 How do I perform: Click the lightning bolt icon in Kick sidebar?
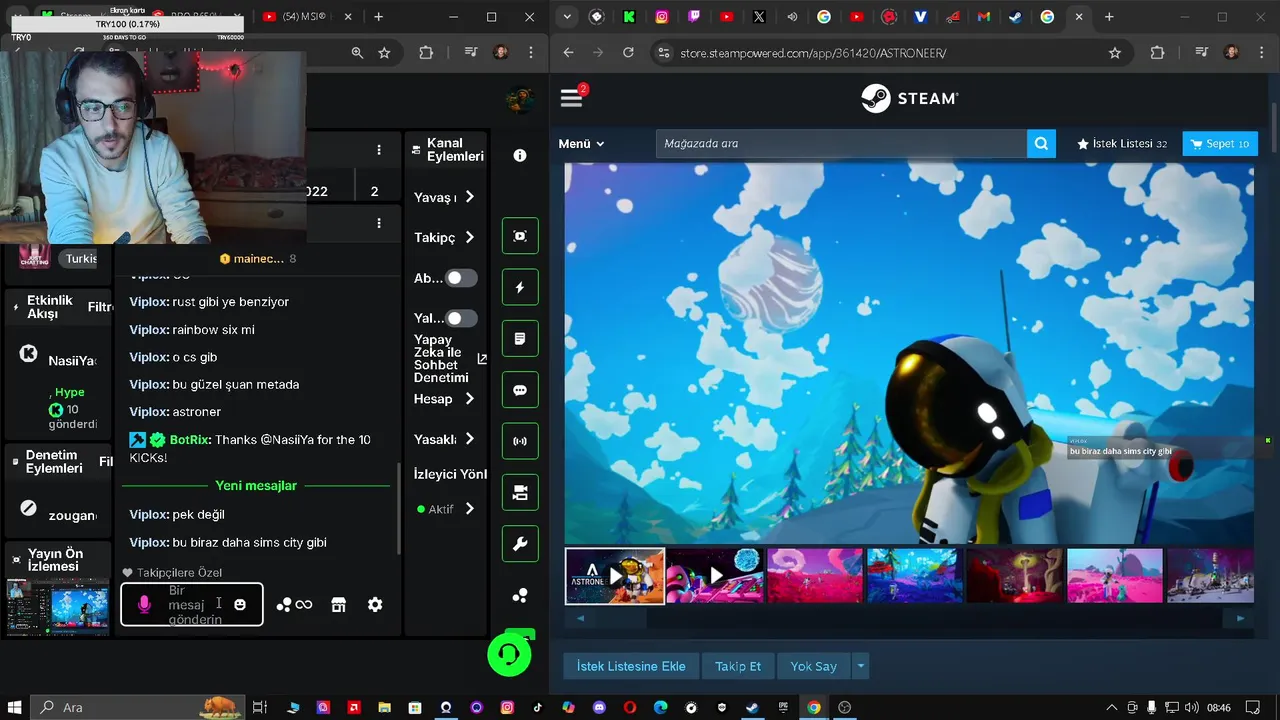[x=520, y=287]
